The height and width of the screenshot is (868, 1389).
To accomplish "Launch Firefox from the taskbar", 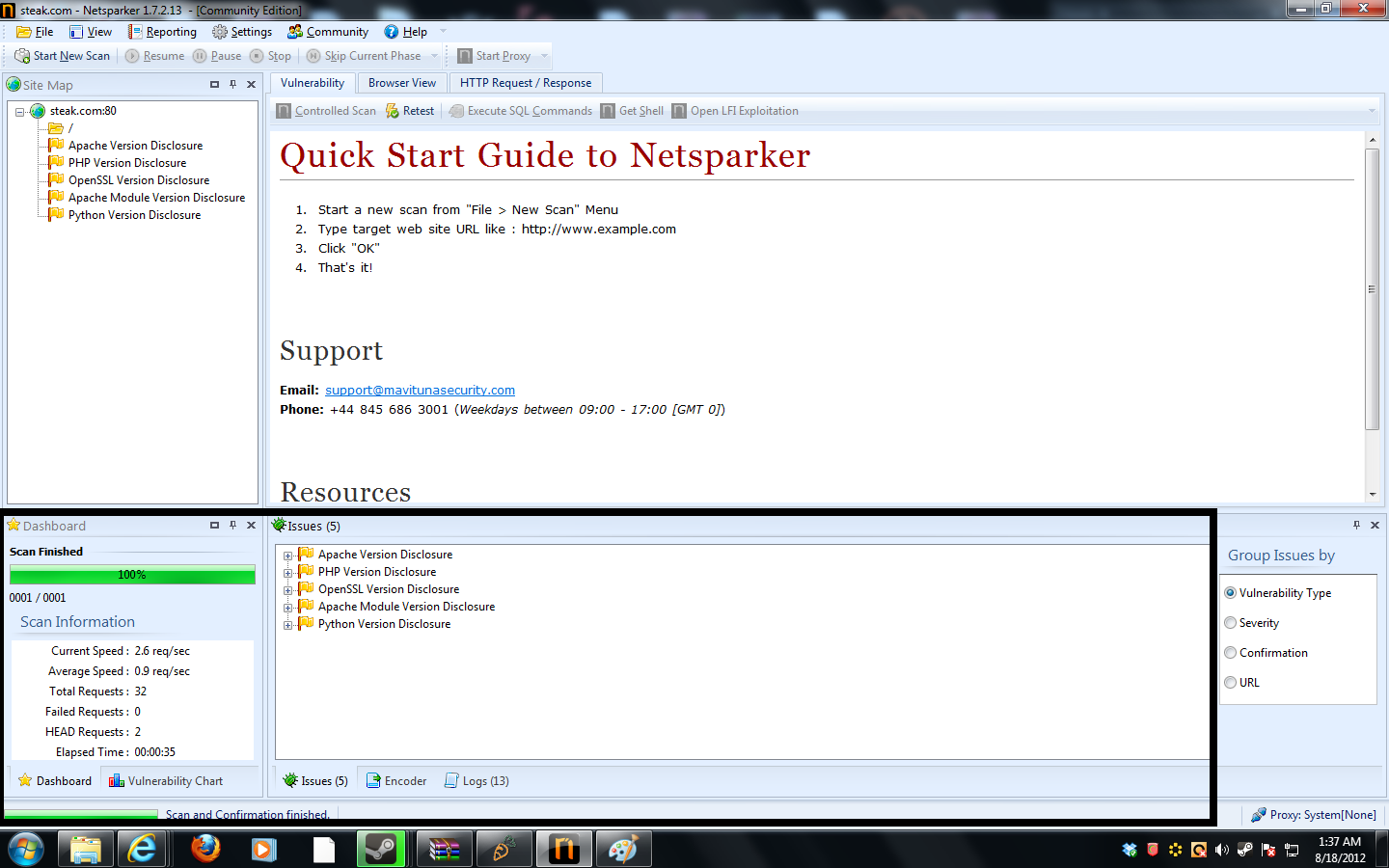I will pos(204,850).
